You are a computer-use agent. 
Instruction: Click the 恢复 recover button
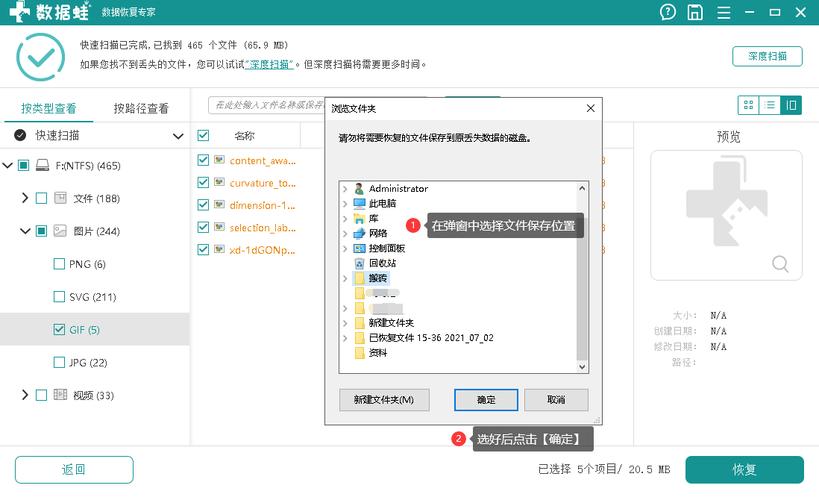point(744,470)
